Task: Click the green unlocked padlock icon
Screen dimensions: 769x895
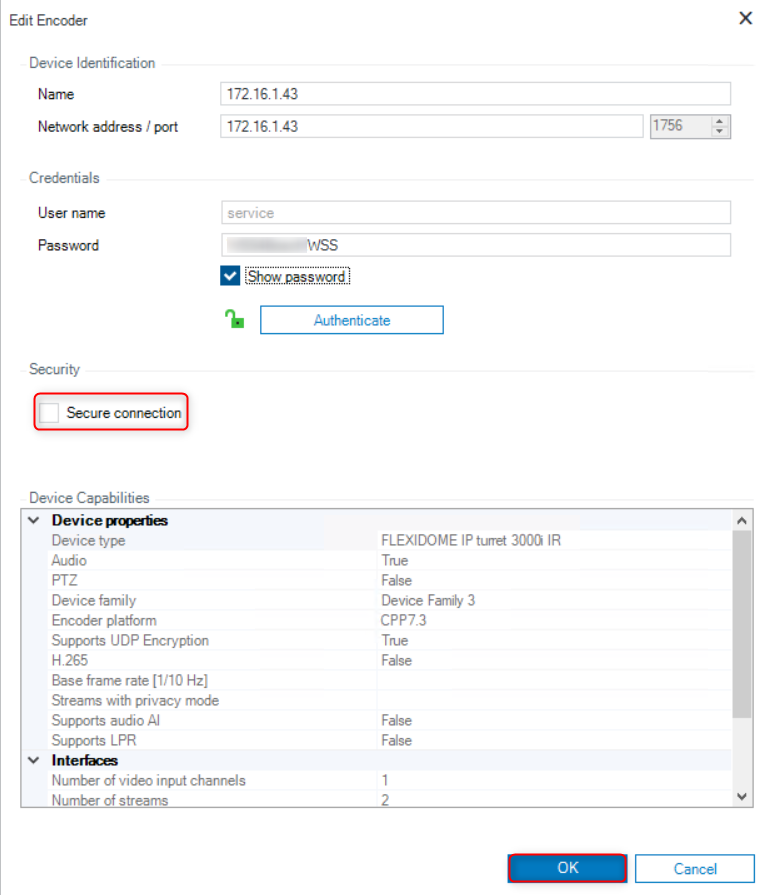Action: click(234, 320)
